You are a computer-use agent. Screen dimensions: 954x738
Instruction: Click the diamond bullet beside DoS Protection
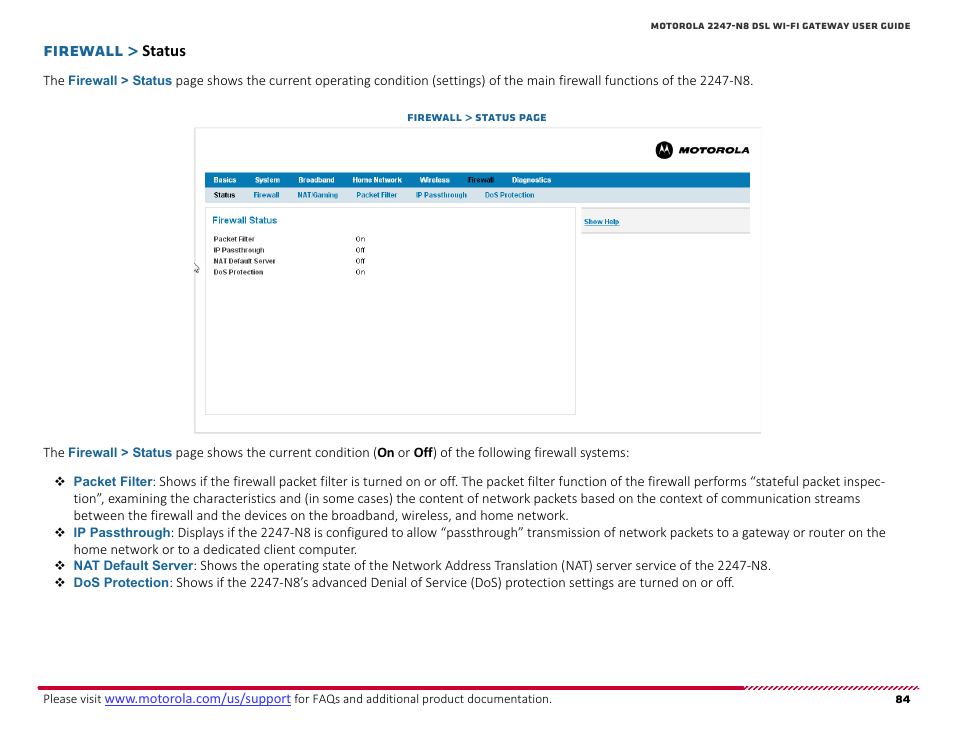coord(59,582)
